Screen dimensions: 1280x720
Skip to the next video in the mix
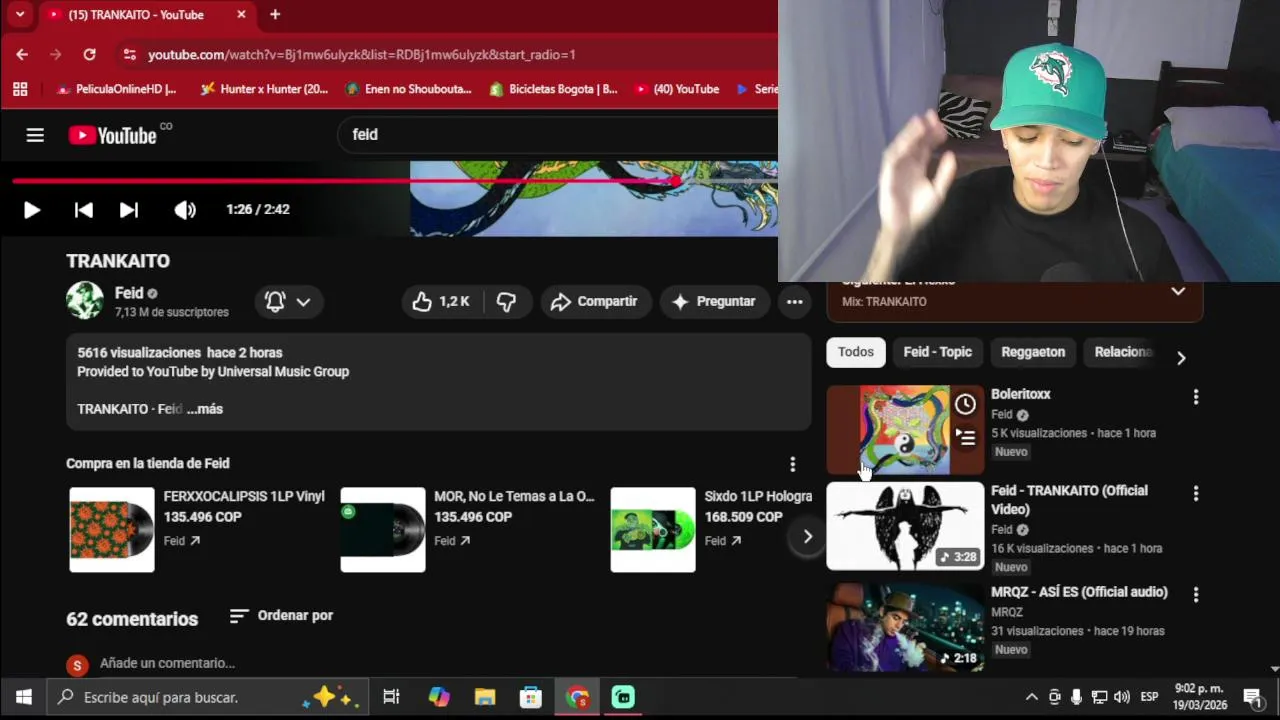point(129,210)
